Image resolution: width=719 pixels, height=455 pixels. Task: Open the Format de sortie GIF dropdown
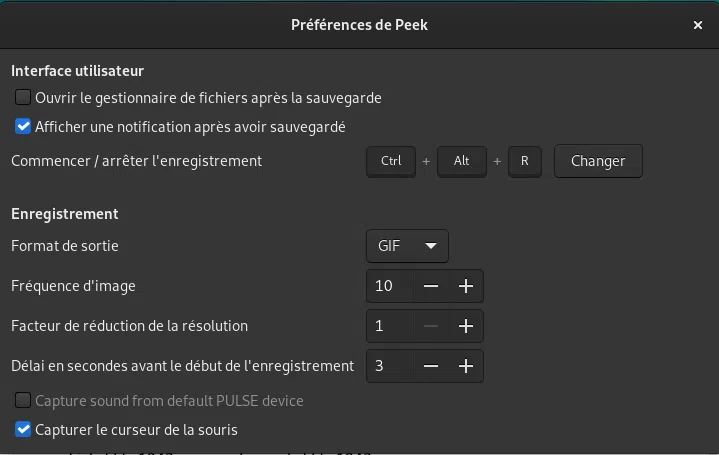pyautogui.click(x=407, y=245)
